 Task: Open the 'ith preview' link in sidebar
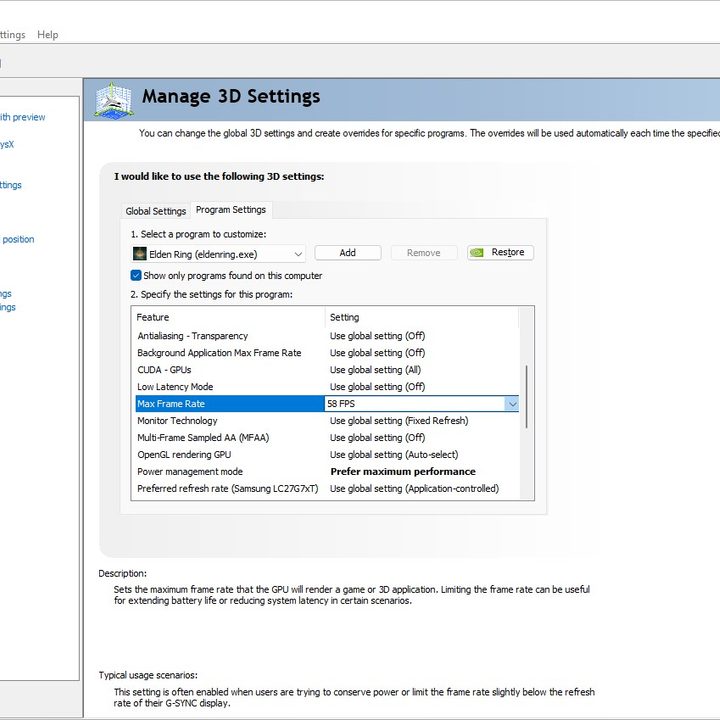coord(22,117)
